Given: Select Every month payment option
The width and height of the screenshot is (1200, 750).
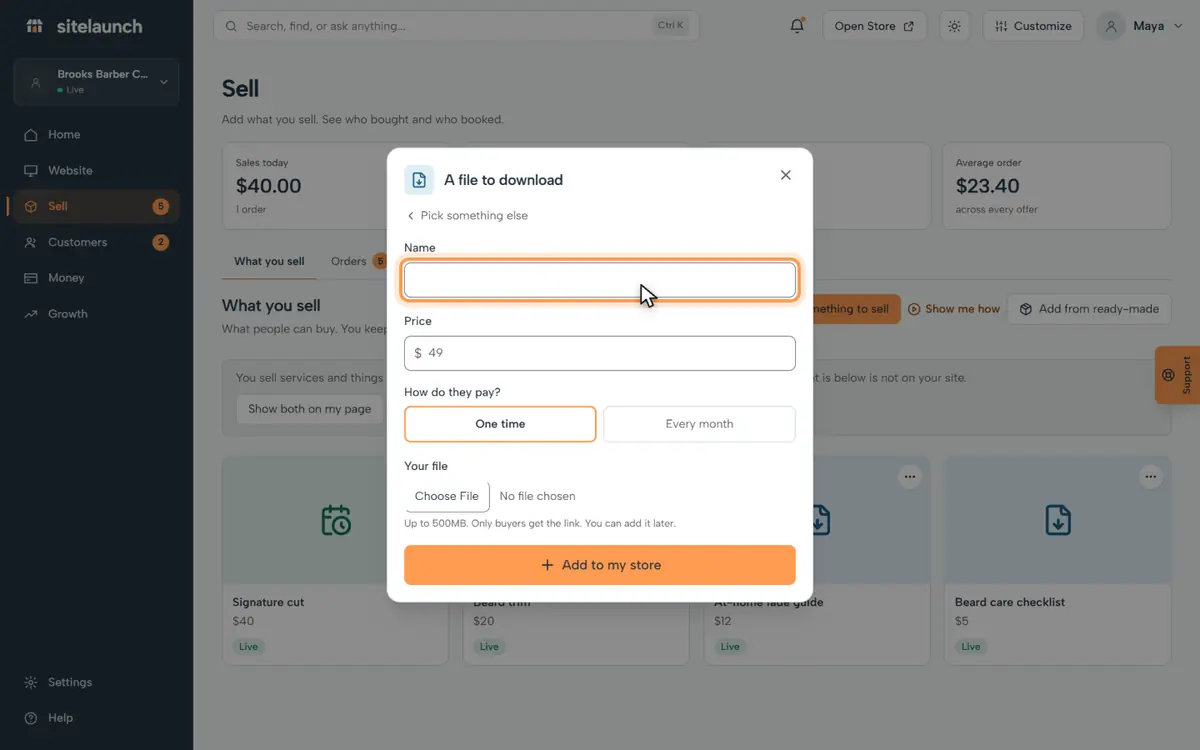Looking at the screenshot, I should click(699, 424).
